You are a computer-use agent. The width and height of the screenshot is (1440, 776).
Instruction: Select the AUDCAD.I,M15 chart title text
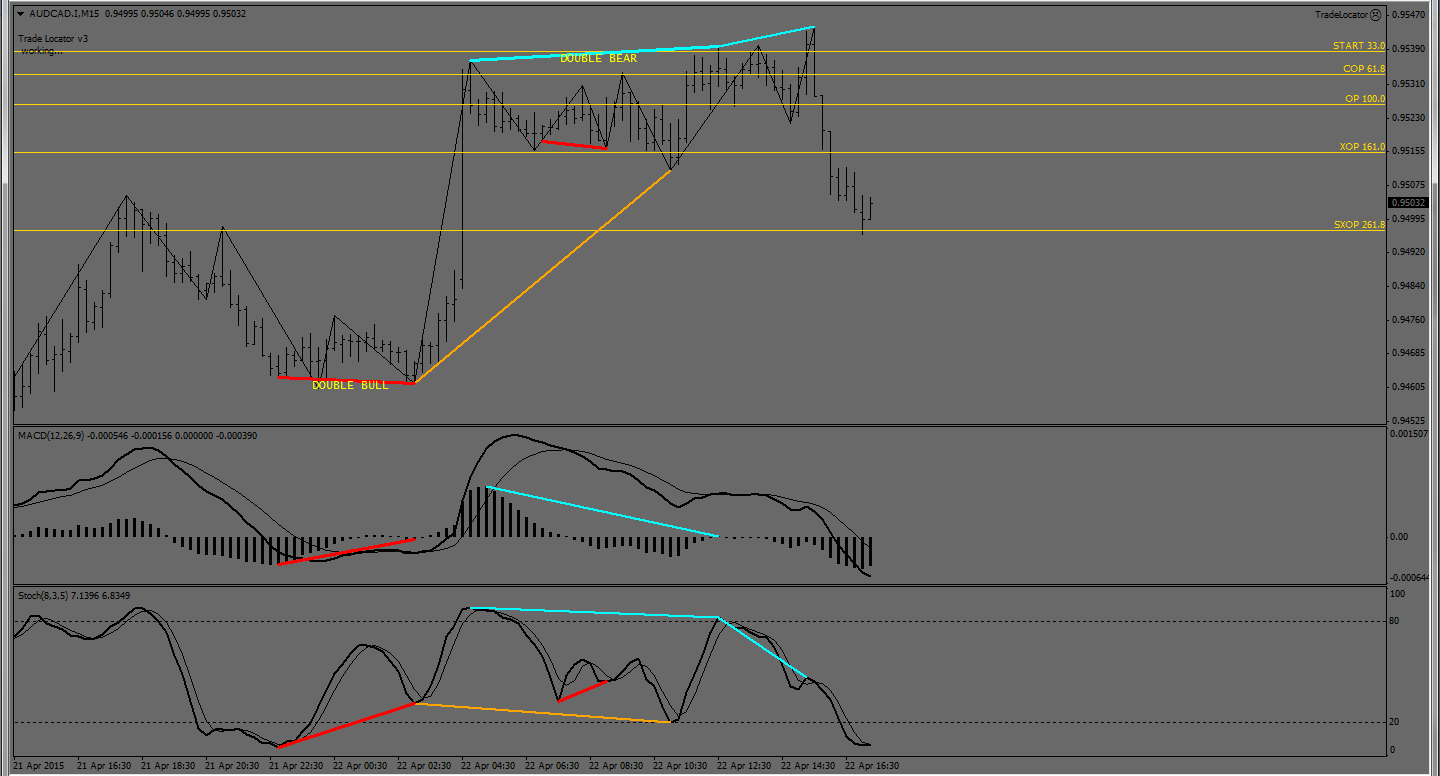[65, 14]
